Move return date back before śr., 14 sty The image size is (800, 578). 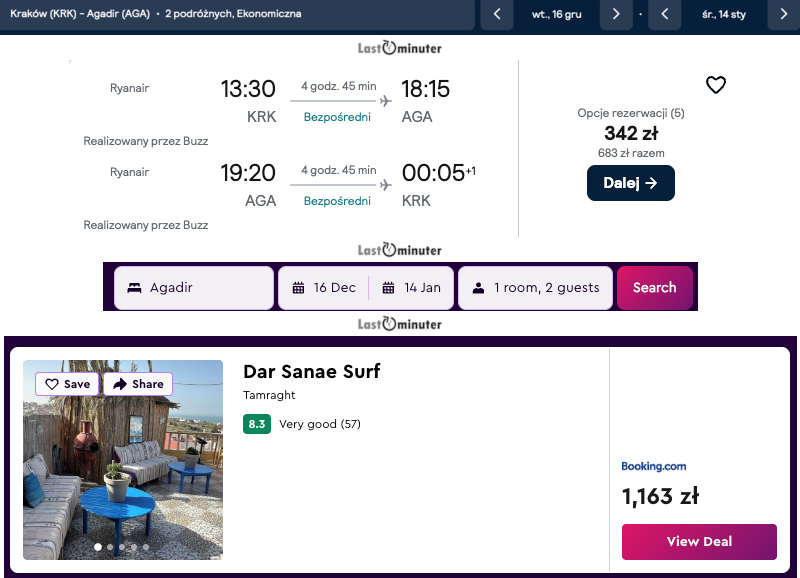(665, 15)
